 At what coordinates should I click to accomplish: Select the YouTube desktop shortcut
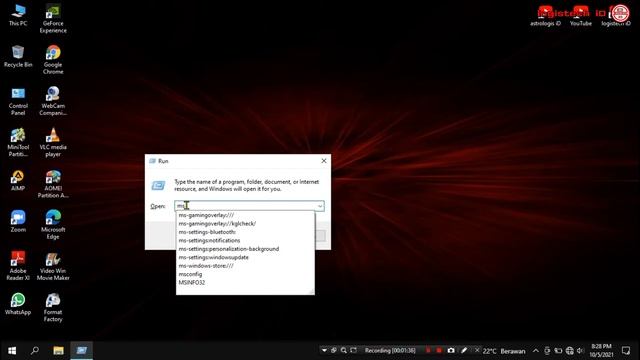click(x=580, y=16)
